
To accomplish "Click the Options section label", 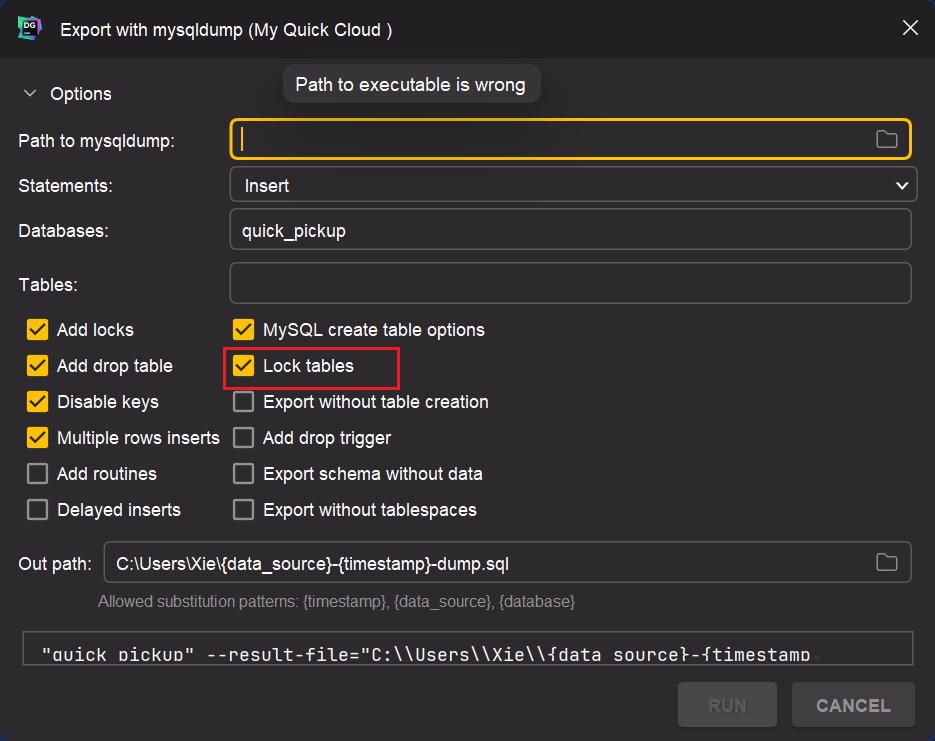I will pyautogui.click(x=81, y=94).
